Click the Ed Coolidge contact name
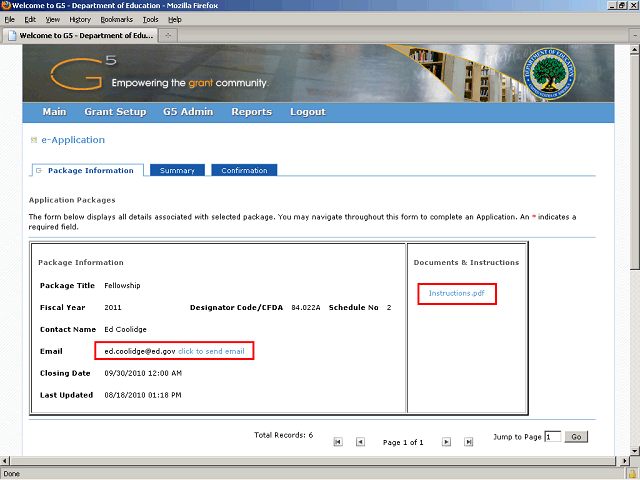Screen dimensions: 640x480 [125, 329]
